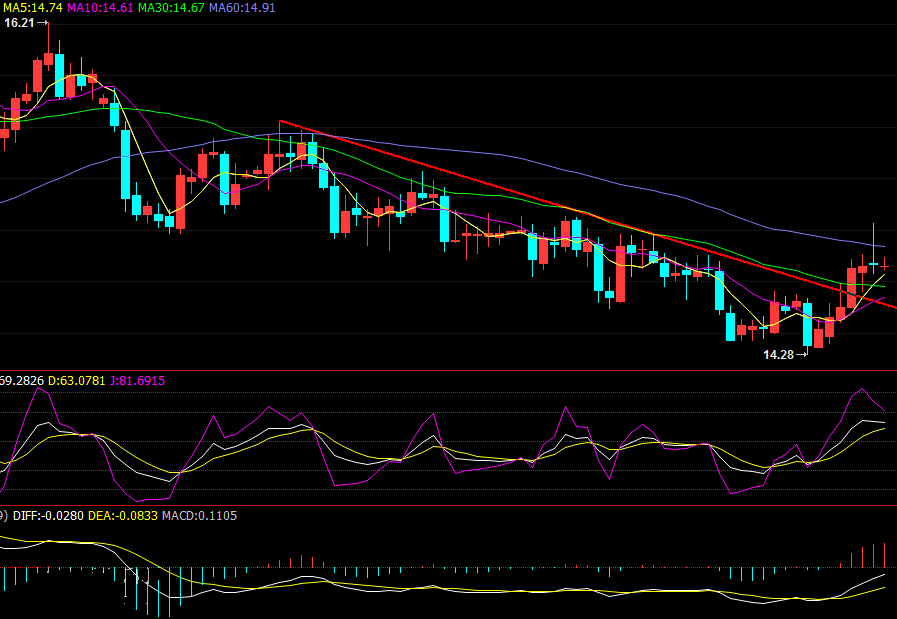Click the rightmost candlestick on the chart

pos(885,264)
